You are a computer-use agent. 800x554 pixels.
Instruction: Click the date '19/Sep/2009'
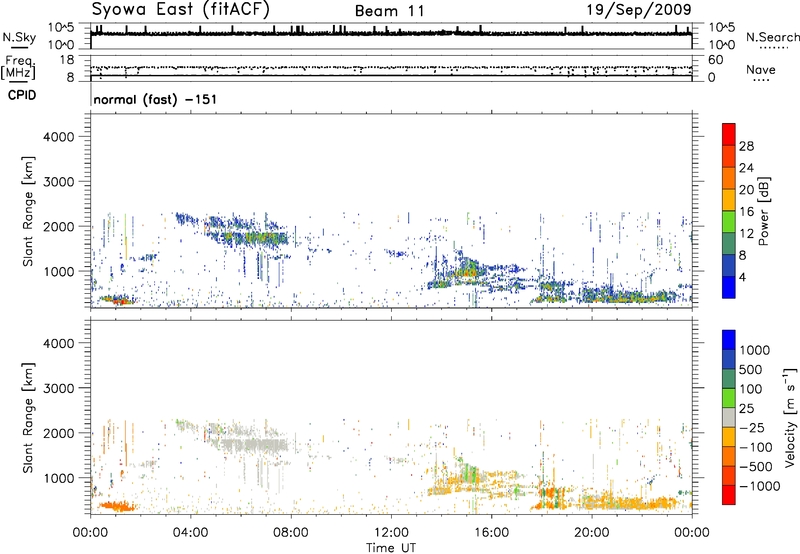(x=639, y=9)
